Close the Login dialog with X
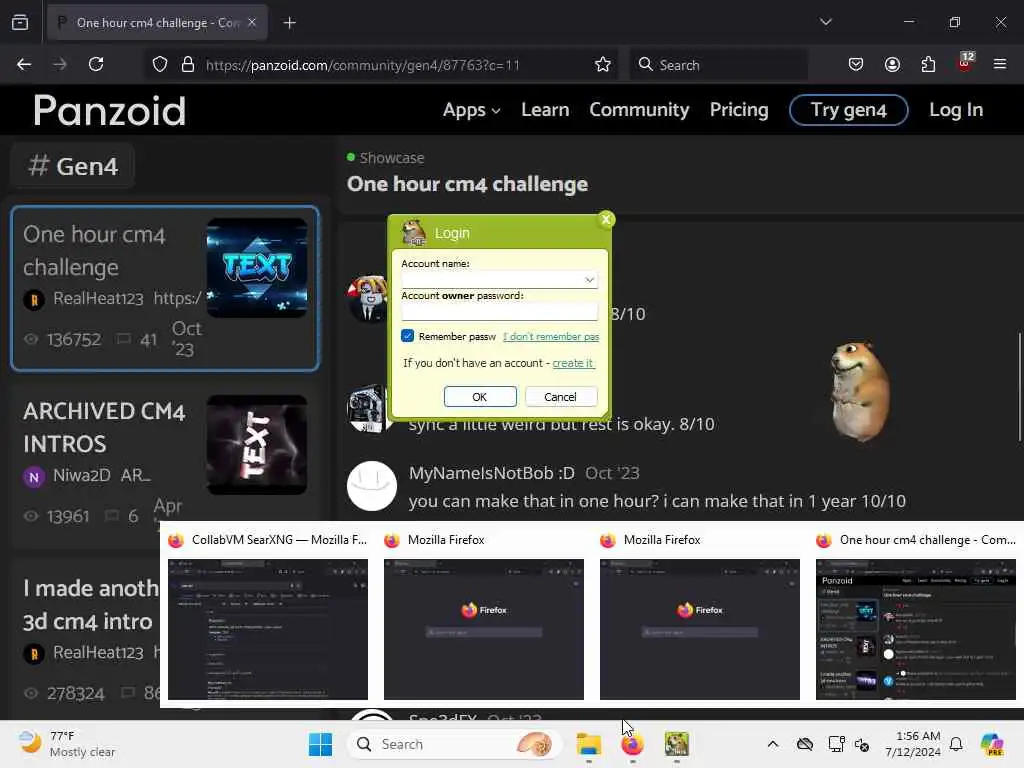The image size is (1024, 768). [606, 219]
